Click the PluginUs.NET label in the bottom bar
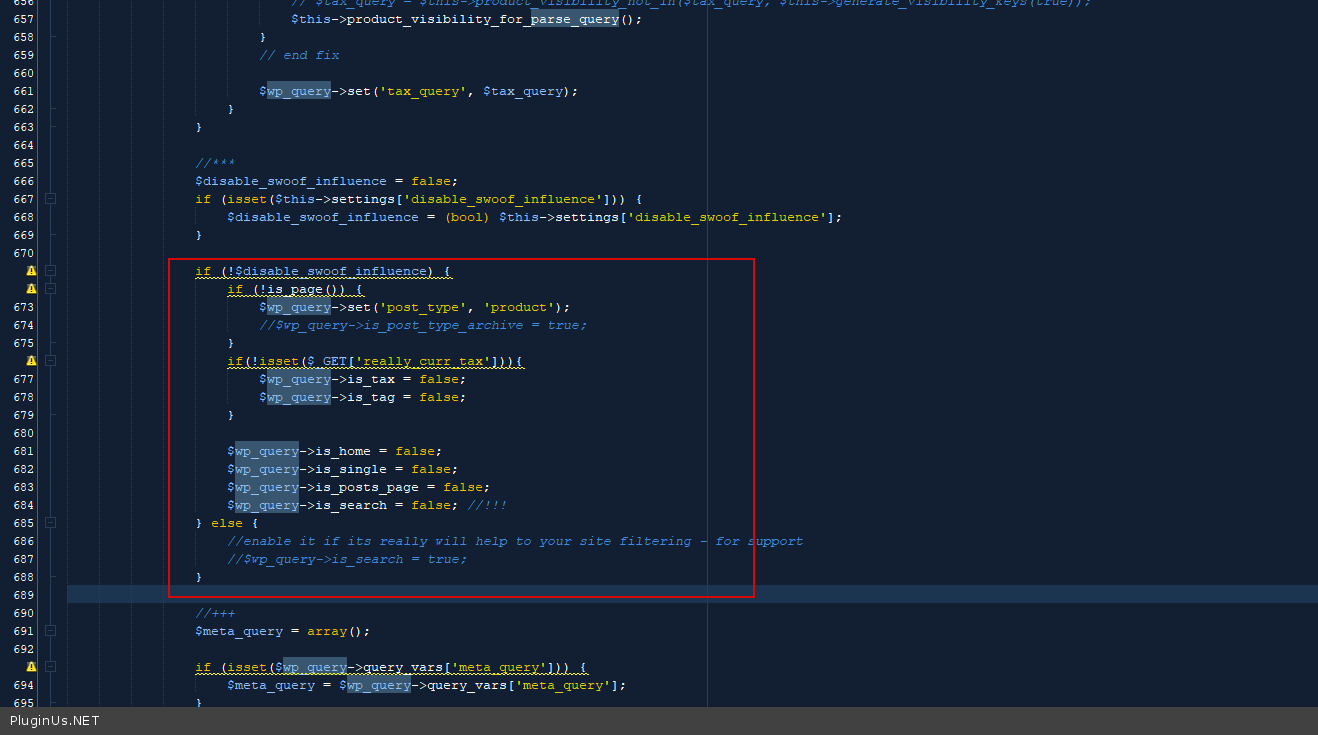Image resolution: width=1318 pixels, height=735 pixels. (x=55, y=721)
